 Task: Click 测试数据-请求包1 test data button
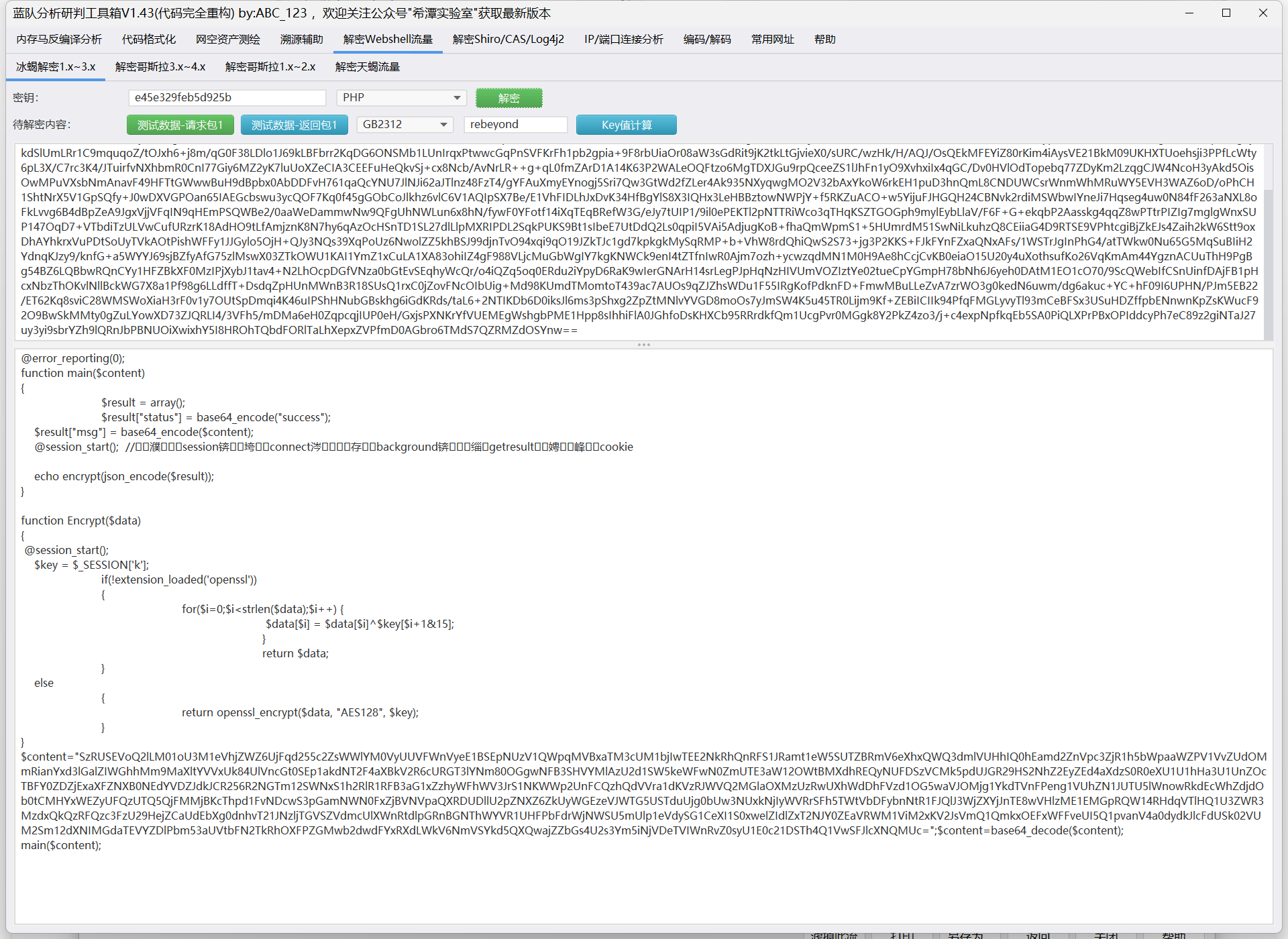180,125
